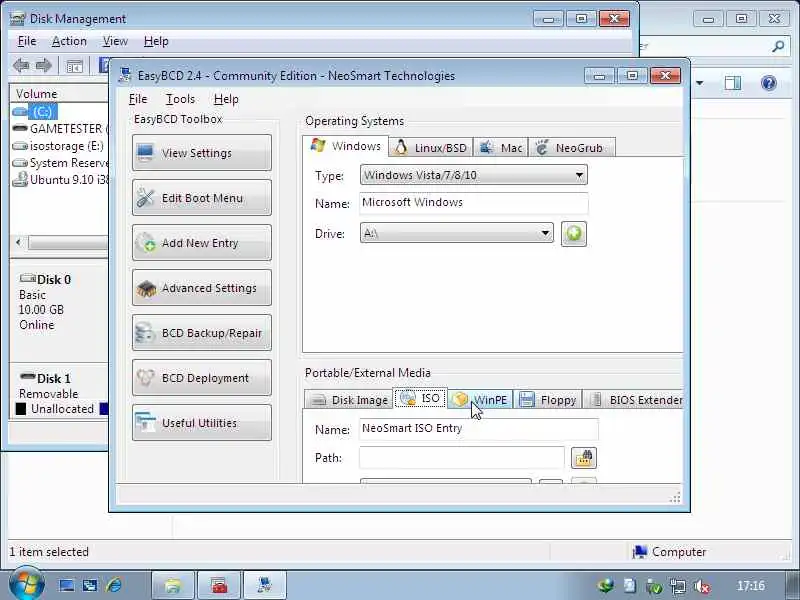The width and height of the screenshot is (800, 600).
Task: Open Disk Management View menu
Action: [115, 41]
